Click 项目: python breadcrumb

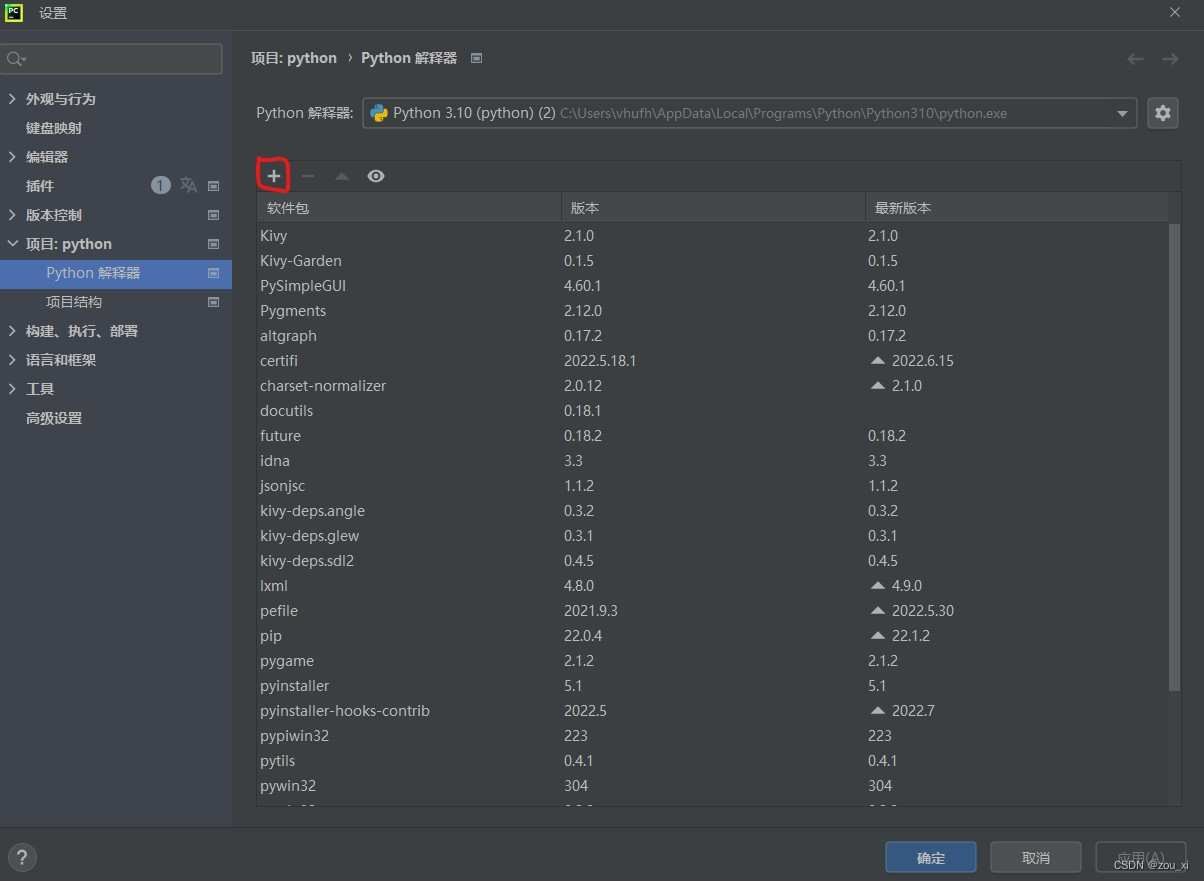tap(294, 58)
